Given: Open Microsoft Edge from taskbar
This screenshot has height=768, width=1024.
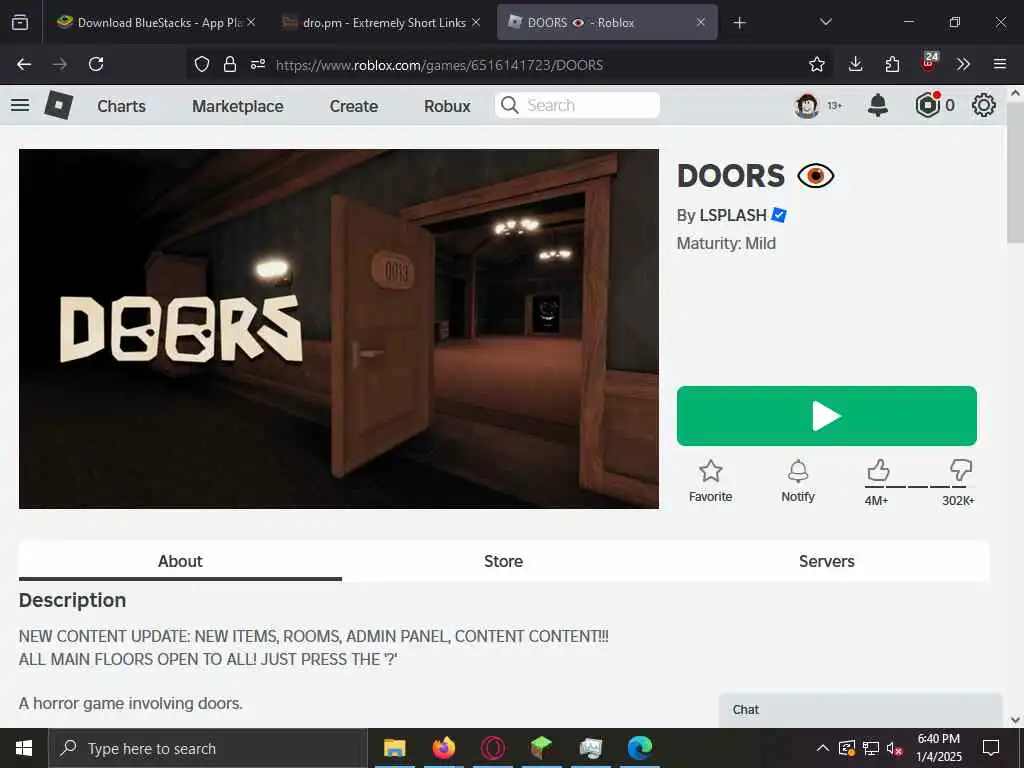Looking at the screenshot, I should [639, 748].
